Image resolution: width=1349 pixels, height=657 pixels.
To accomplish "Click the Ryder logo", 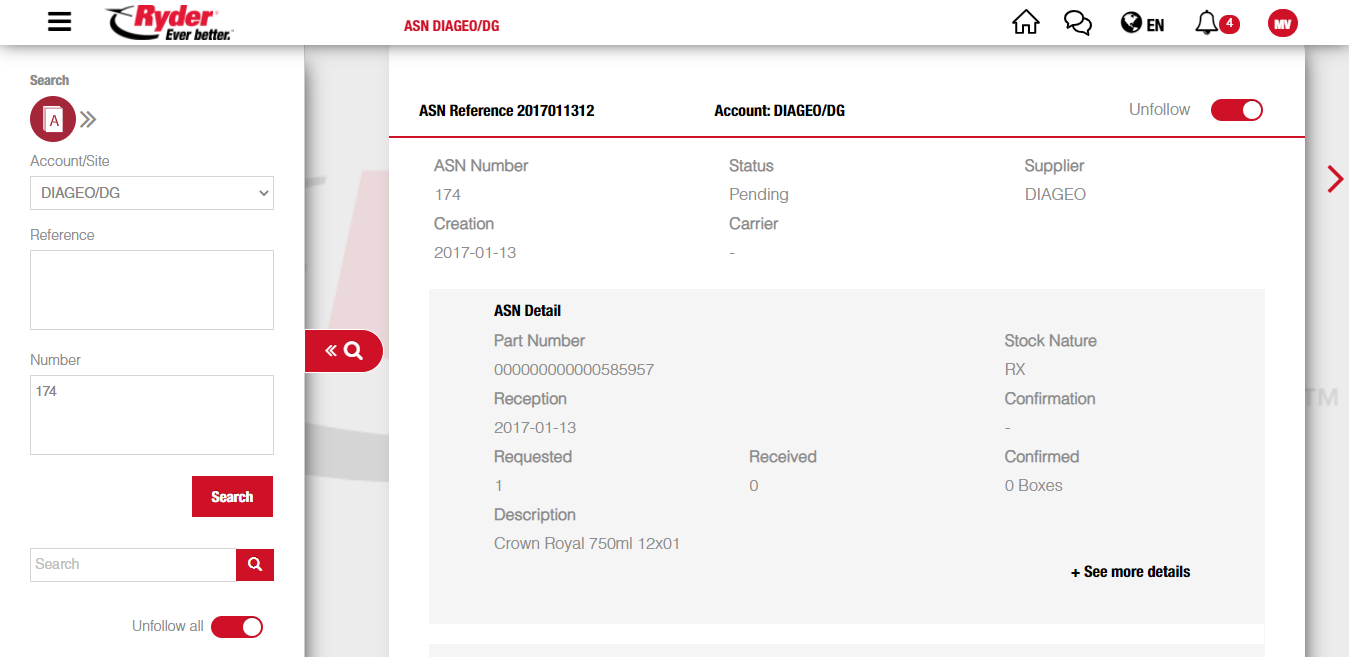I will click(169, 22).
